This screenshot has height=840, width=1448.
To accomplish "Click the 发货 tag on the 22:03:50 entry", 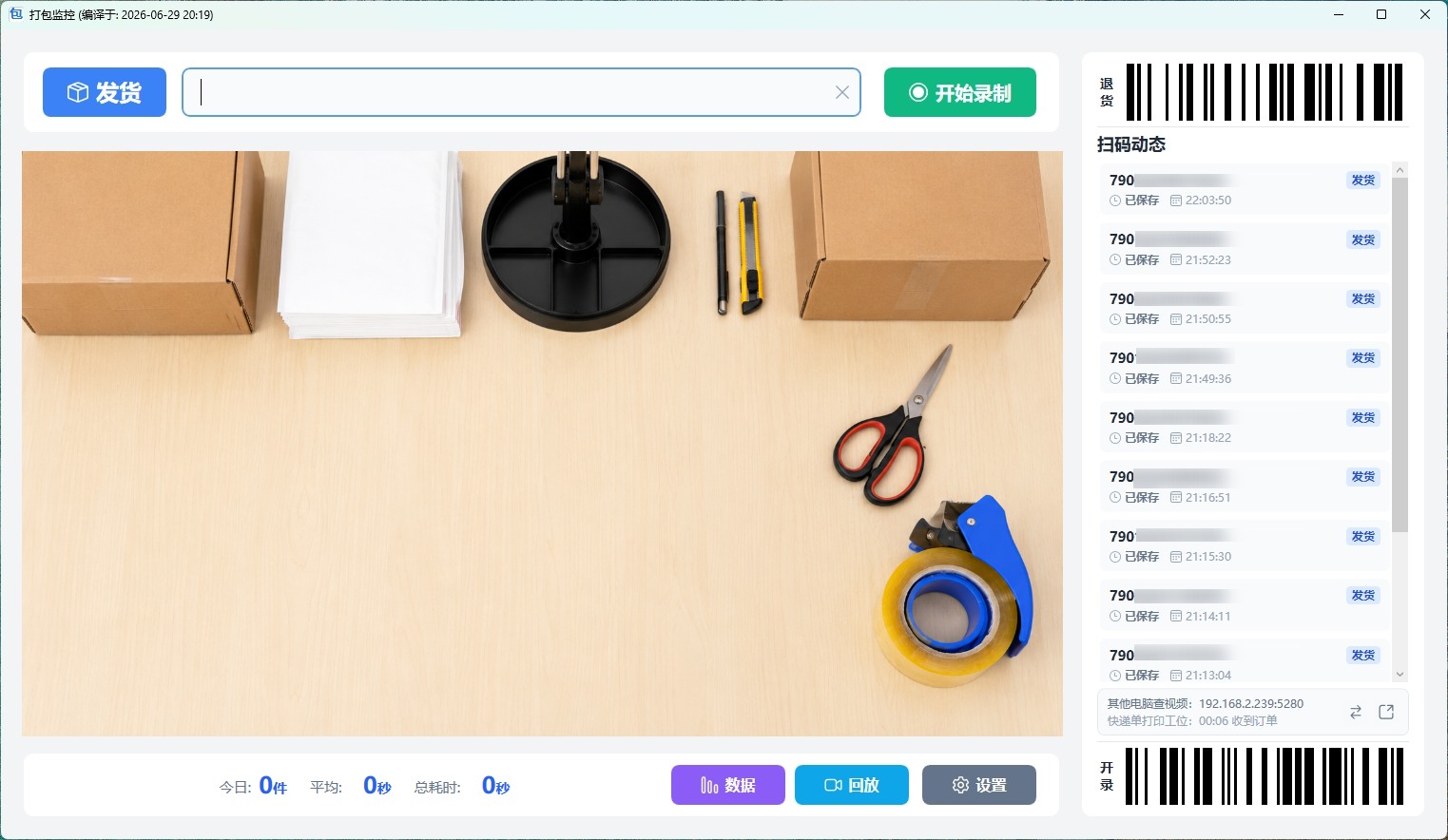I will click(1363, 181).
